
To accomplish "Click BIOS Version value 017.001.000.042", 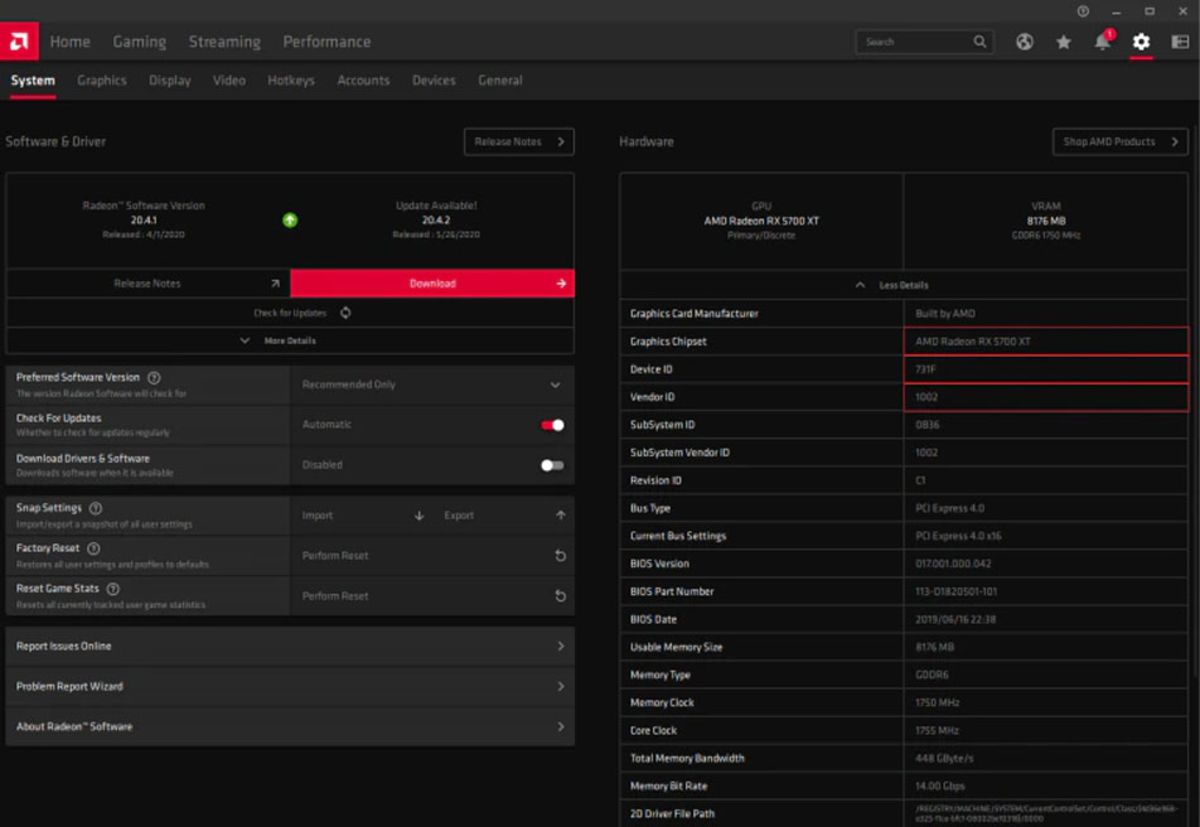I will pos(954,564).
